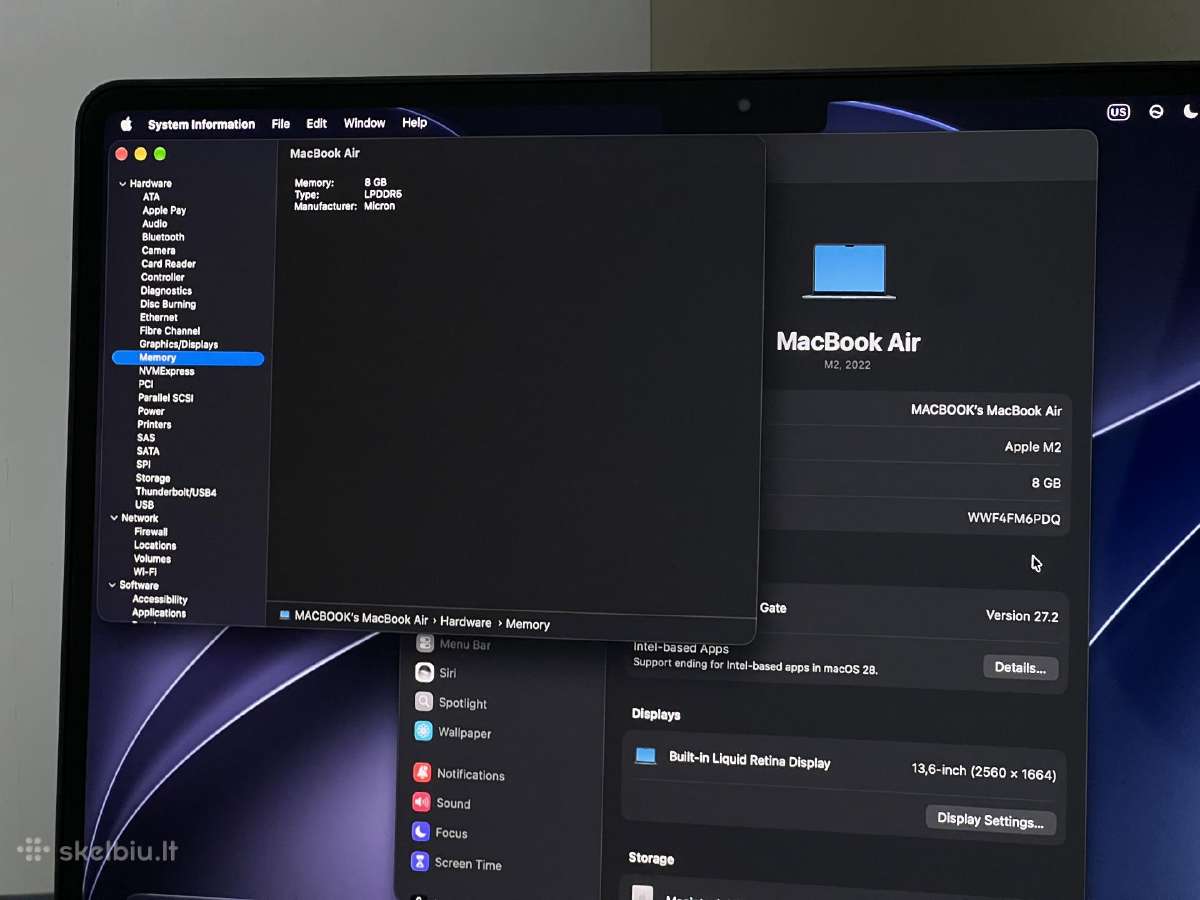Click the Manufacturer value Micron
The image size is (1200, 900).
pyautogui.click(x=380, y=206)
